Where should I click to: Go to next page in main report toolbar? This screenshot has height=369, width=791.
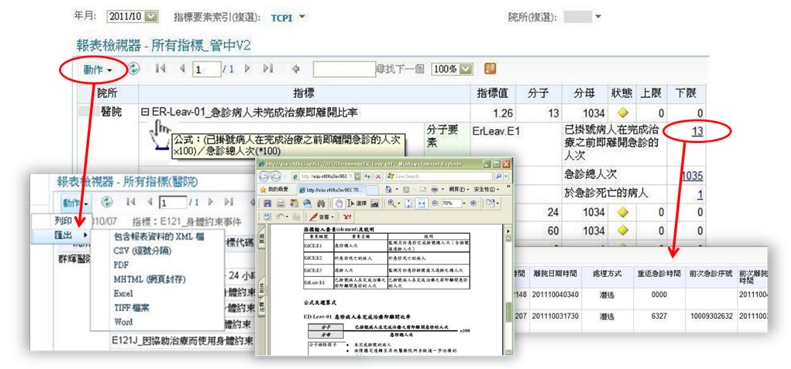248,69
